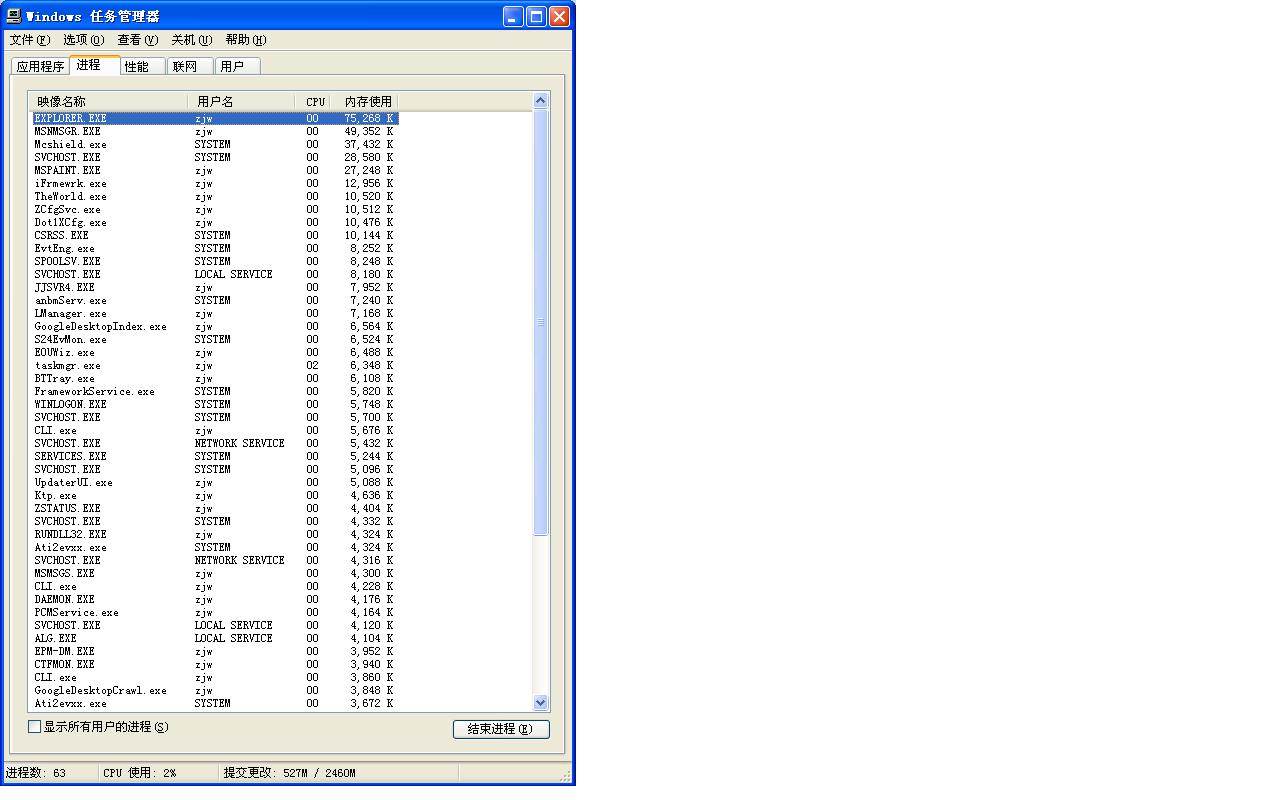Open the 文件(F) menu
Image resolution: width=1280 pixels, height=800 pixels.
point(29,40)
